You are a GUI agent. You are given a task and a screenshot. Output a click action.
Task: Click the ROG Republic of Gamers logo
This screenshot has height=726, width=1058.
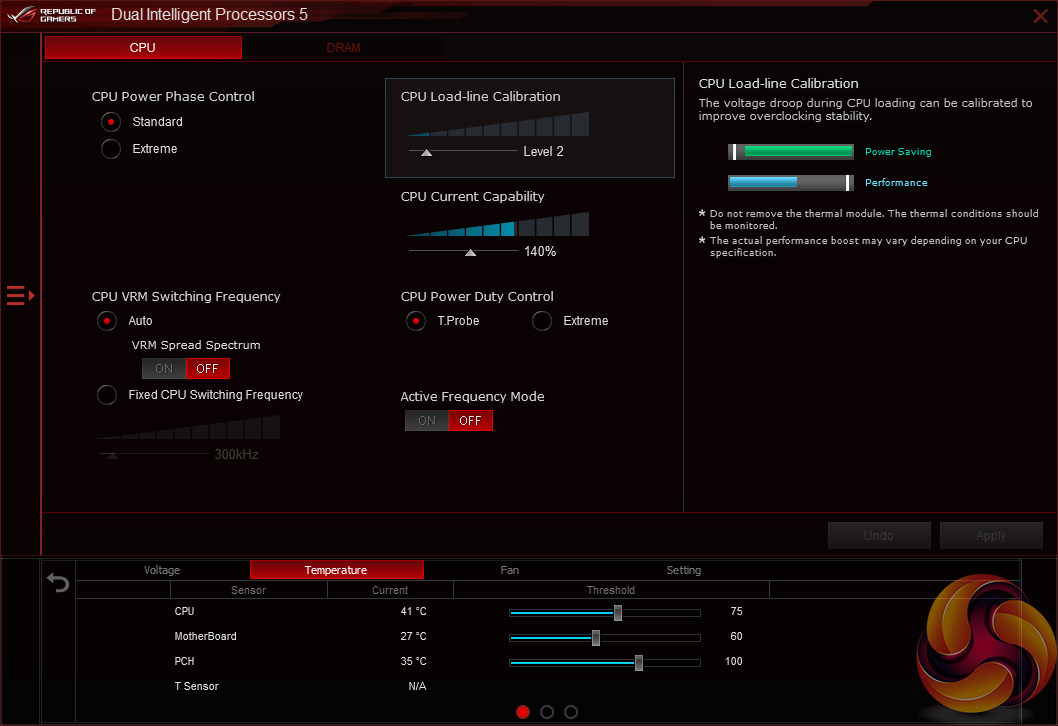pos(51,14)
